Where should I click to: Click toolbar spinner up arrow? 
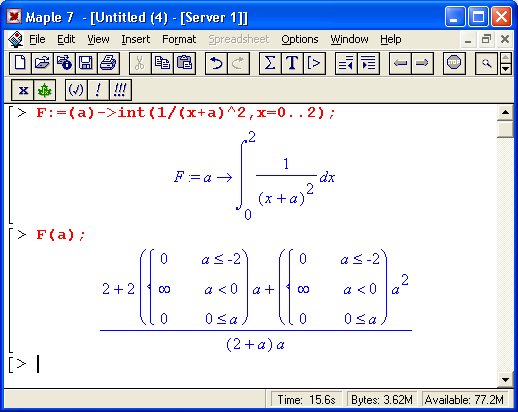[x=506, y=58]
